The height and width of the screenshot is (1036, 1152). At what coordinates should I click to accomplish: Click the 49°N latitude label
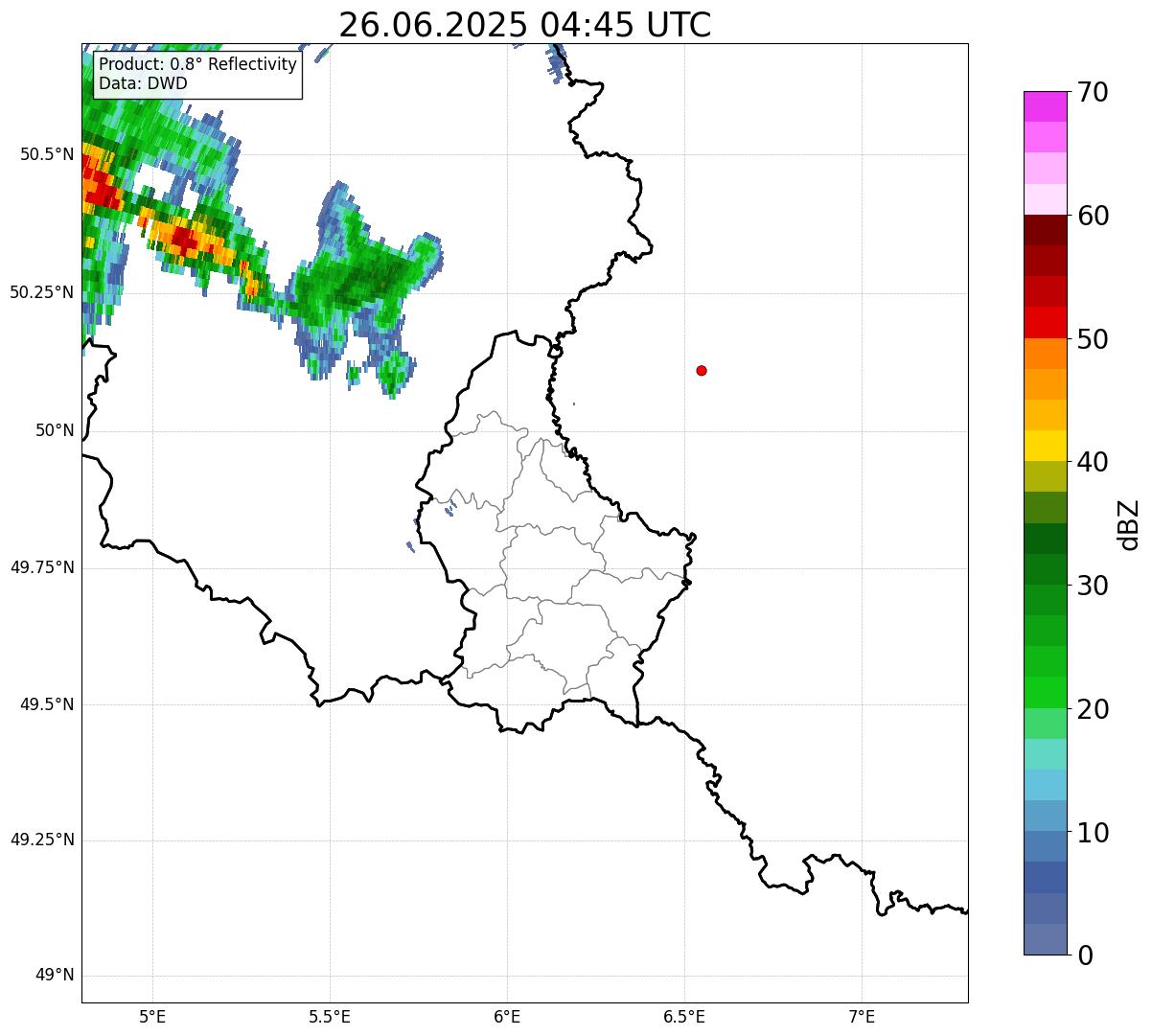coord(55,976)
